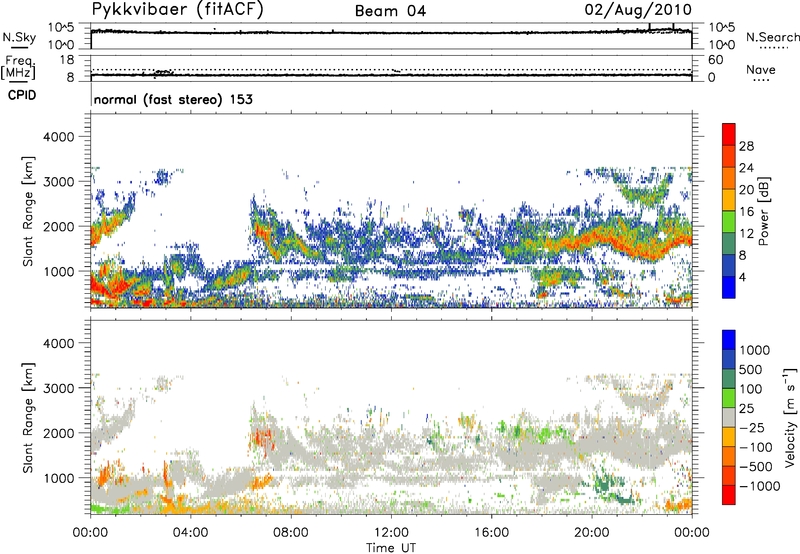Click the "N.Sky" legend label
Image resolution: width=800 pixels, height=554 pixels.
(x=19, y=37)
